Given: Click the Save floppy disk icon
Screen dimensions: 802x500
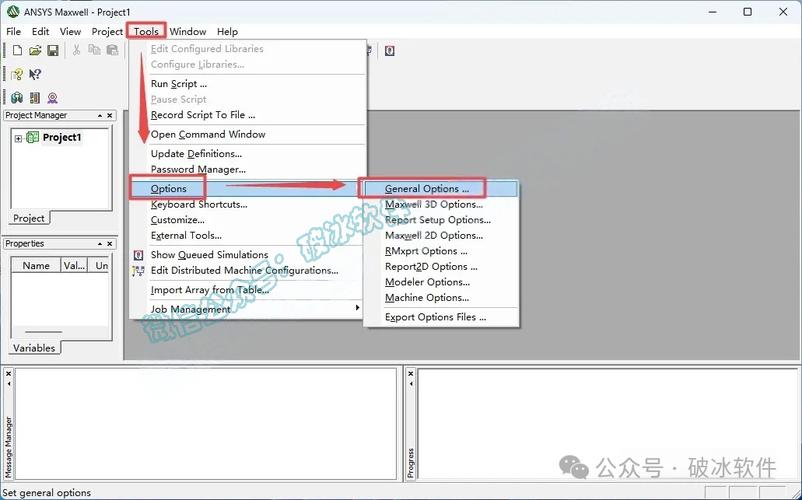Looking at the screenshot, I should pyautogui.click(x=53, y=50).
